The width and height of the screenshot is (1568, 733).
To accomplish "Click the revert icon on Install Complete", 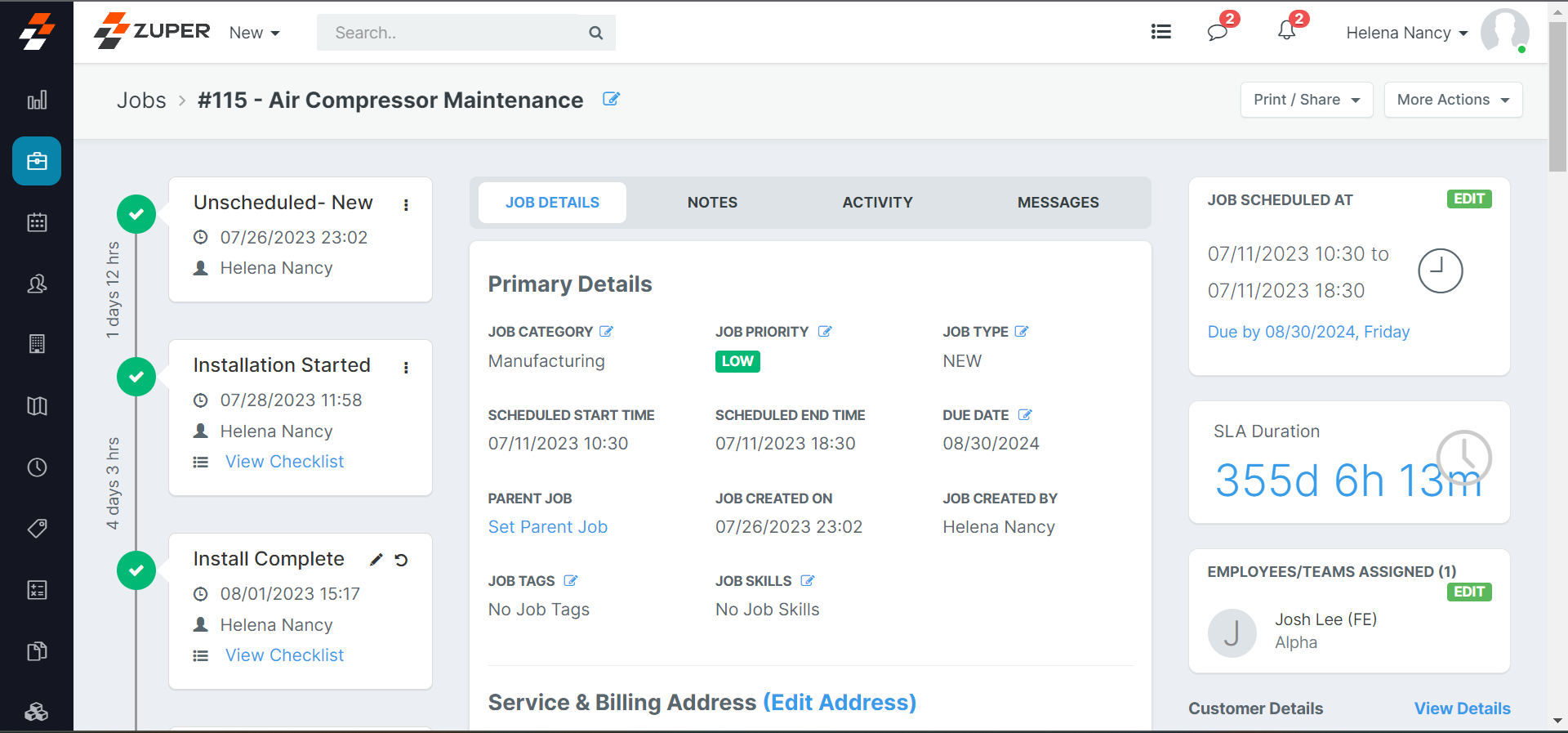I will (401, 560).
